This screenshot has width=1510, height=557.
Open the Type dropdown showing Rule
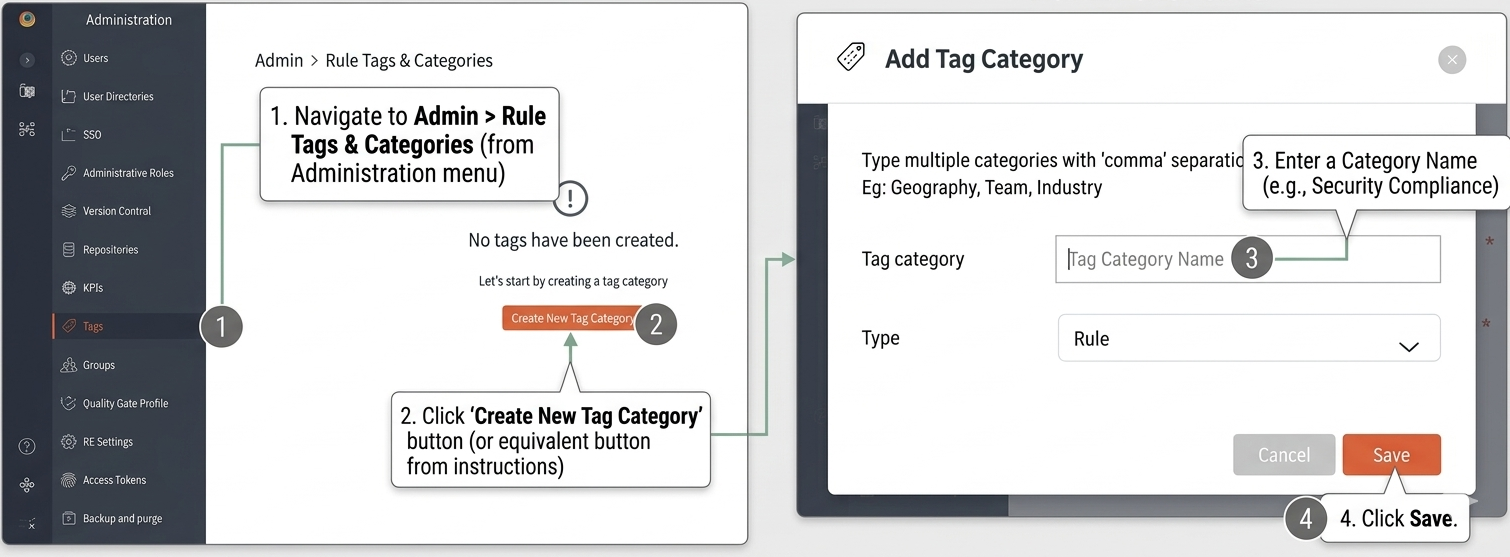(x=1248, y=339)
